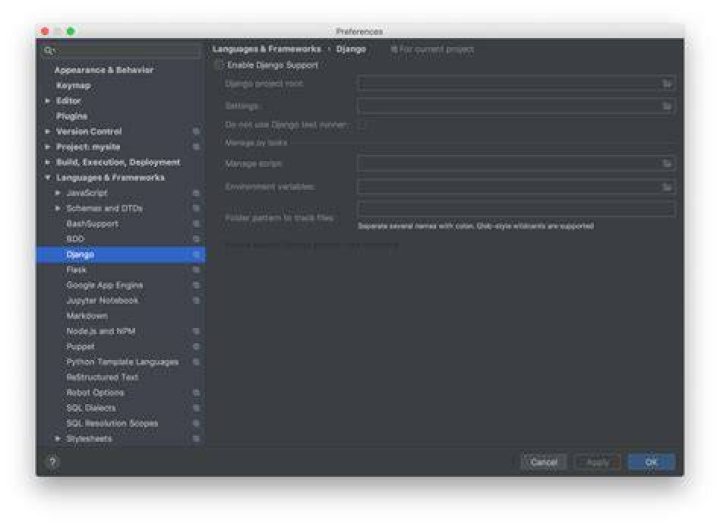Expand Build, Execution, Deployment section
Image resolution: width=720 pixels, height=524 pixels.
[48, 162]
